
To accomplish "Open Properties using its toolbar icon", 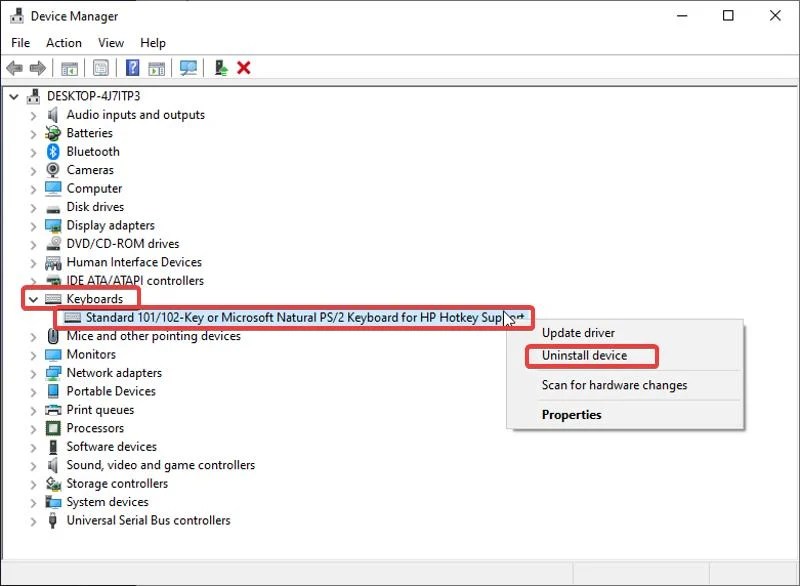I will point(100,68).
